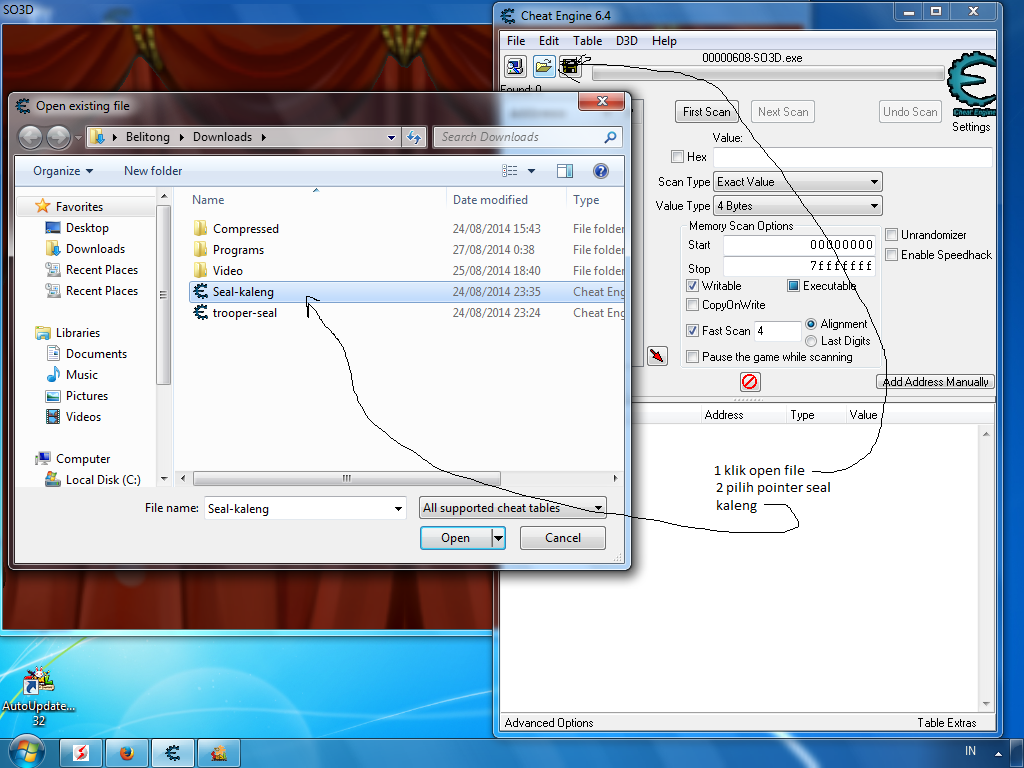Open Cheat Engine Settings logo
This screenshot has height=768, width=1024.
click(972, 85)
